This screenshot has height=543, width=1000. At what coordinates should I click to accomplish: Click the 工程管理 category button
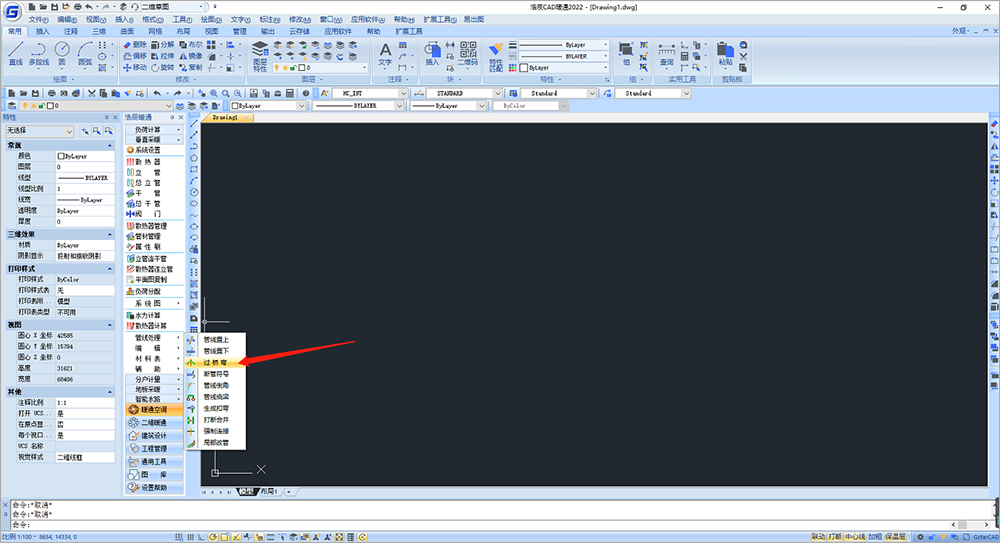154,449
